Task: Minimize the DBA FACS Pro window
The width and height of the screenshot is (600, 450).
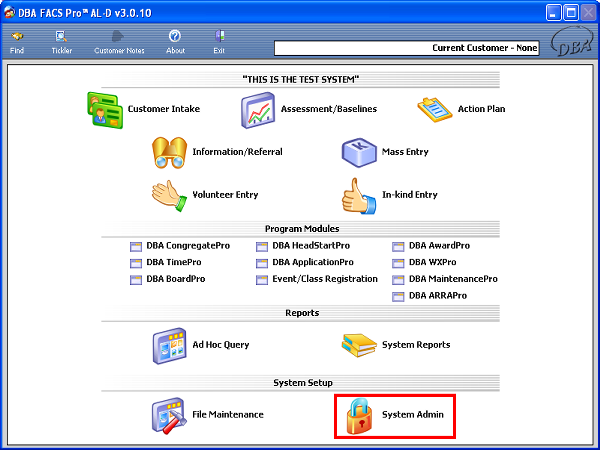Action: click(553, 13)
